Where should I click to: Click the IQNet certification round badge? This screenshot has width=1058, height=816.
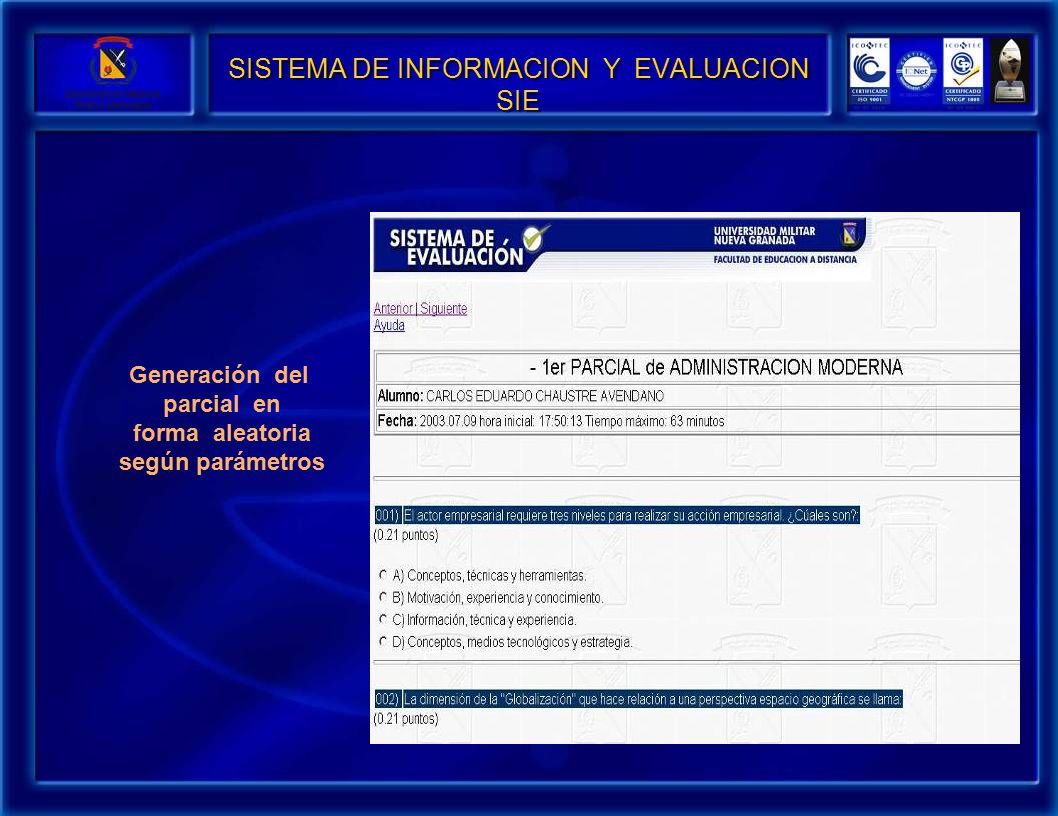916,71
